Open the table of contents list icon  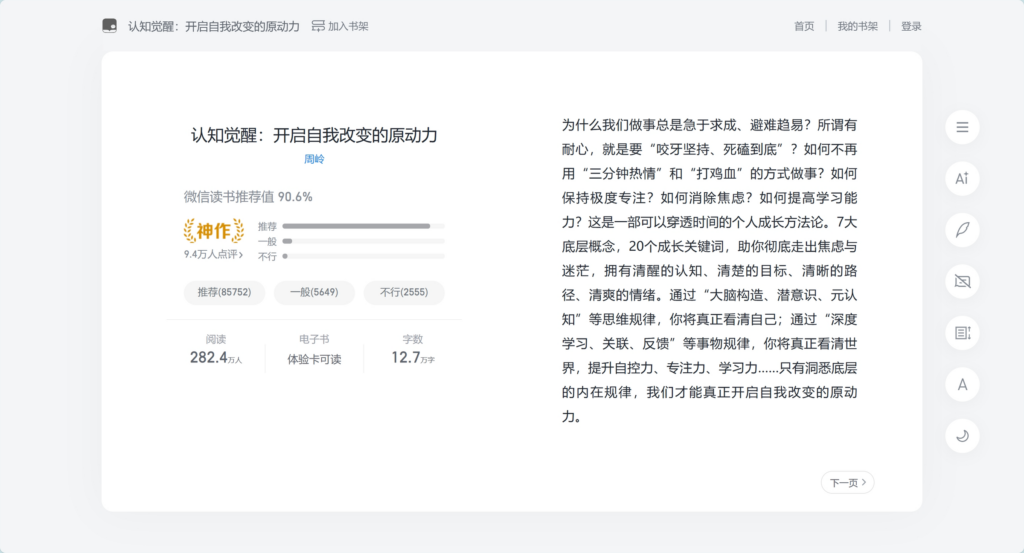pyautogui.click(x=962, y=127)
